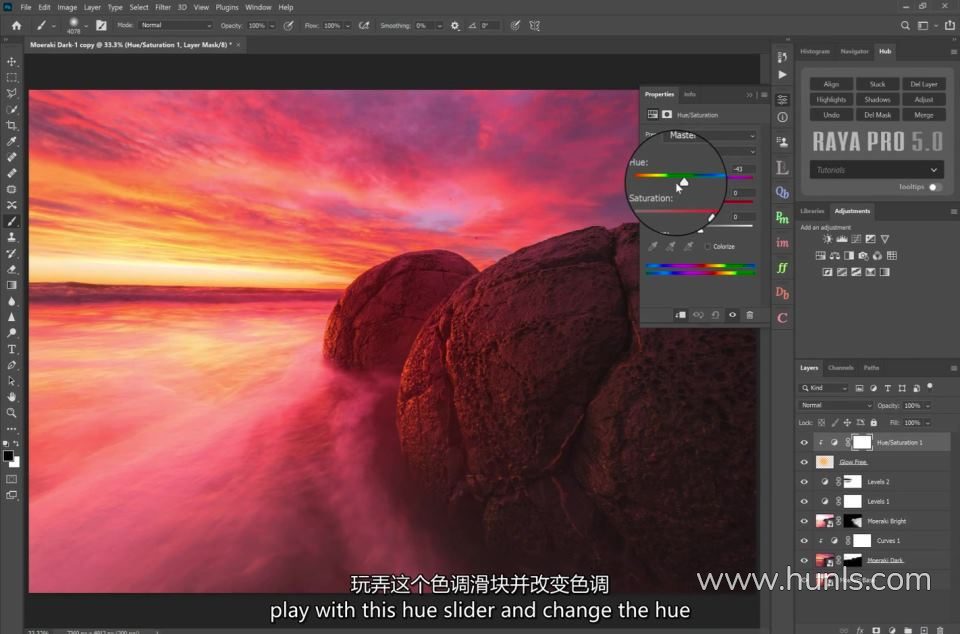The height and width of the screenshot is (634, 960).
Task: Click the Raya Pro Del Mask button
Action: [877, 114]
